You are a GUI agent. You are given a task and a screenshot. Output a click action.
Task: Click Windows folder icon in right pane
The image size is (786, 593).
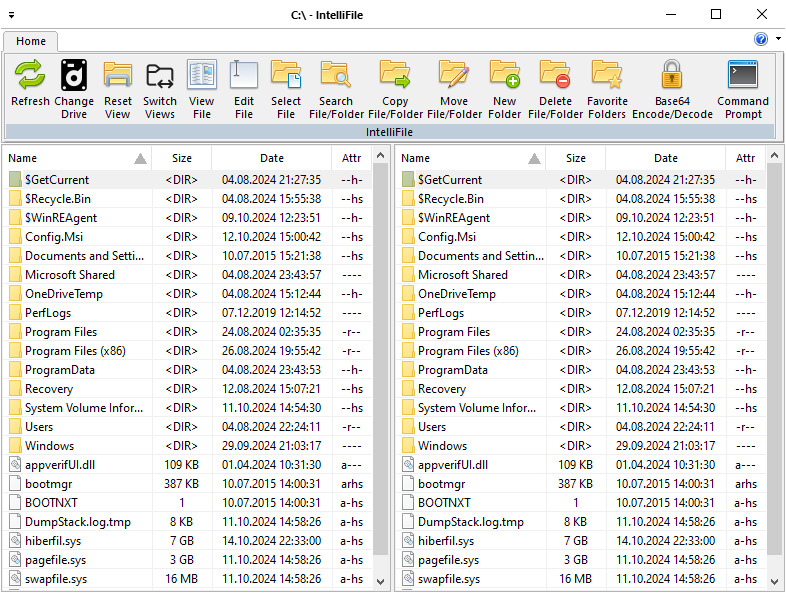coord(408,446)
